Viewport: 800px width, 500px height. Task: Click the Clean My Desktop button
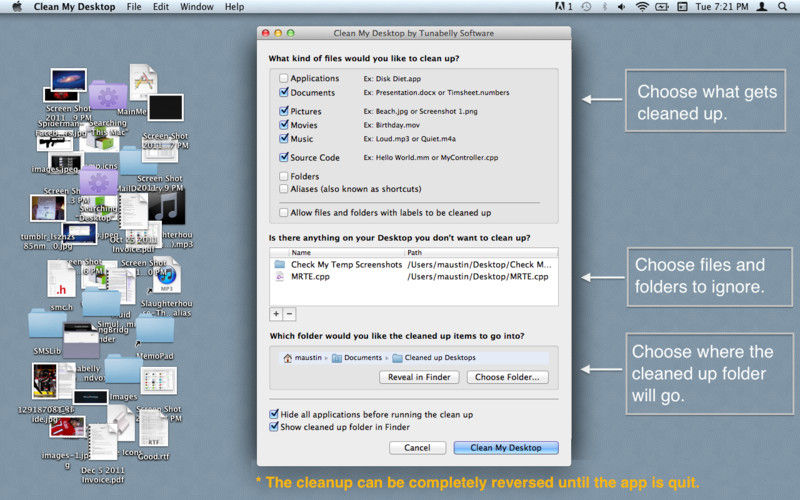pos(506,447)
